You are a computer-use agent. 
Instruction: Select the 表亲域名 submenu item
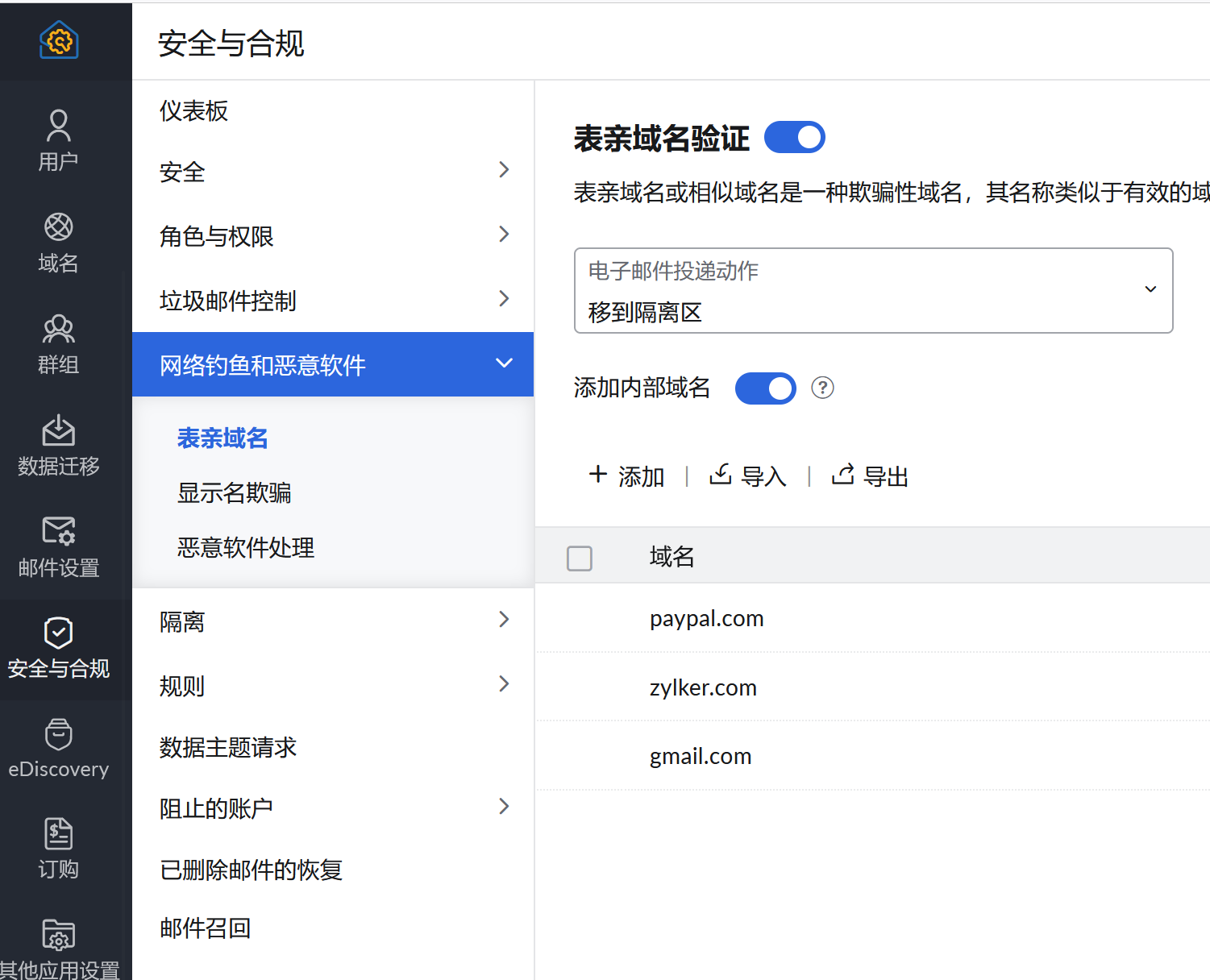point(222,438)
